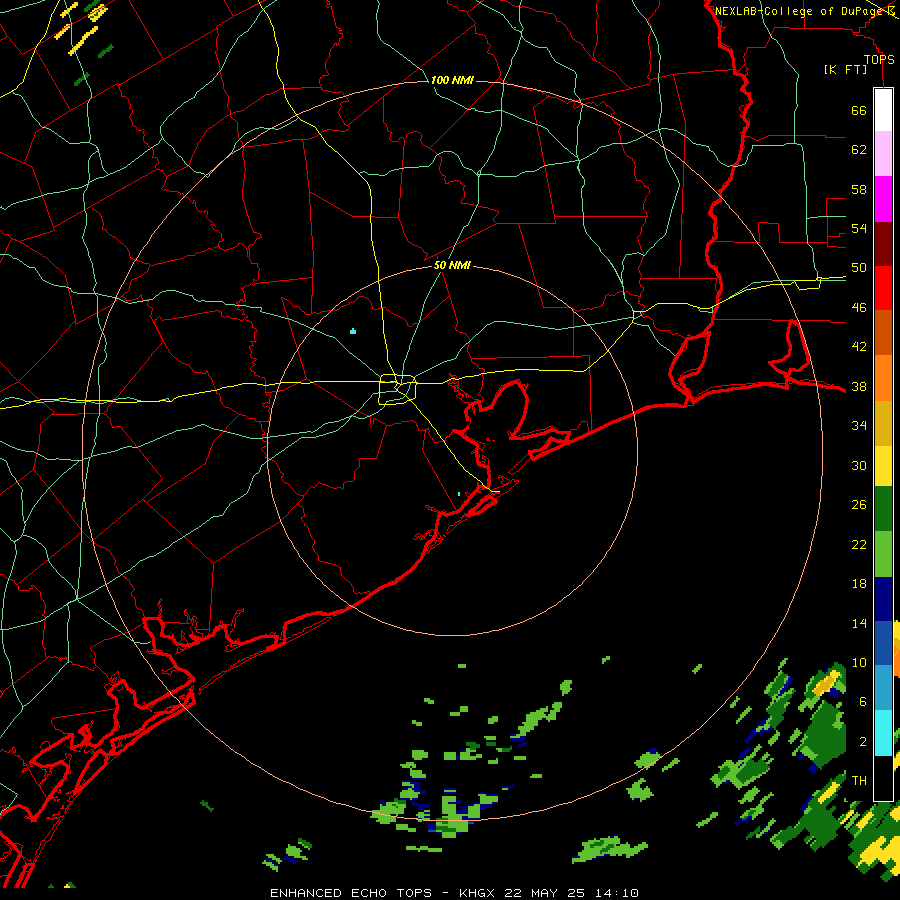The width and height of the screenshot is (900, 900).
Task: Select the medium blue legend swatch near 14
Action: [x=883, y=642]
